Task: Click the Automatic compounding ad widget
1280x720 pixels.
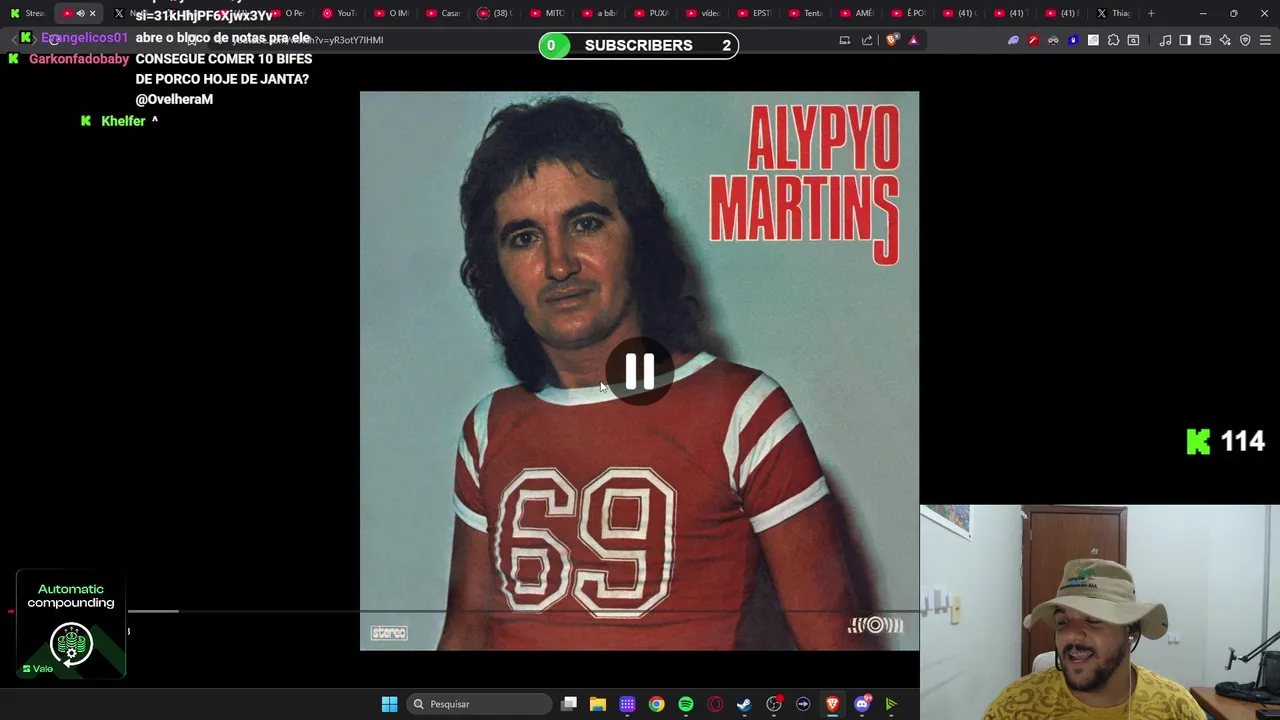Action: (x=71, y=625)
